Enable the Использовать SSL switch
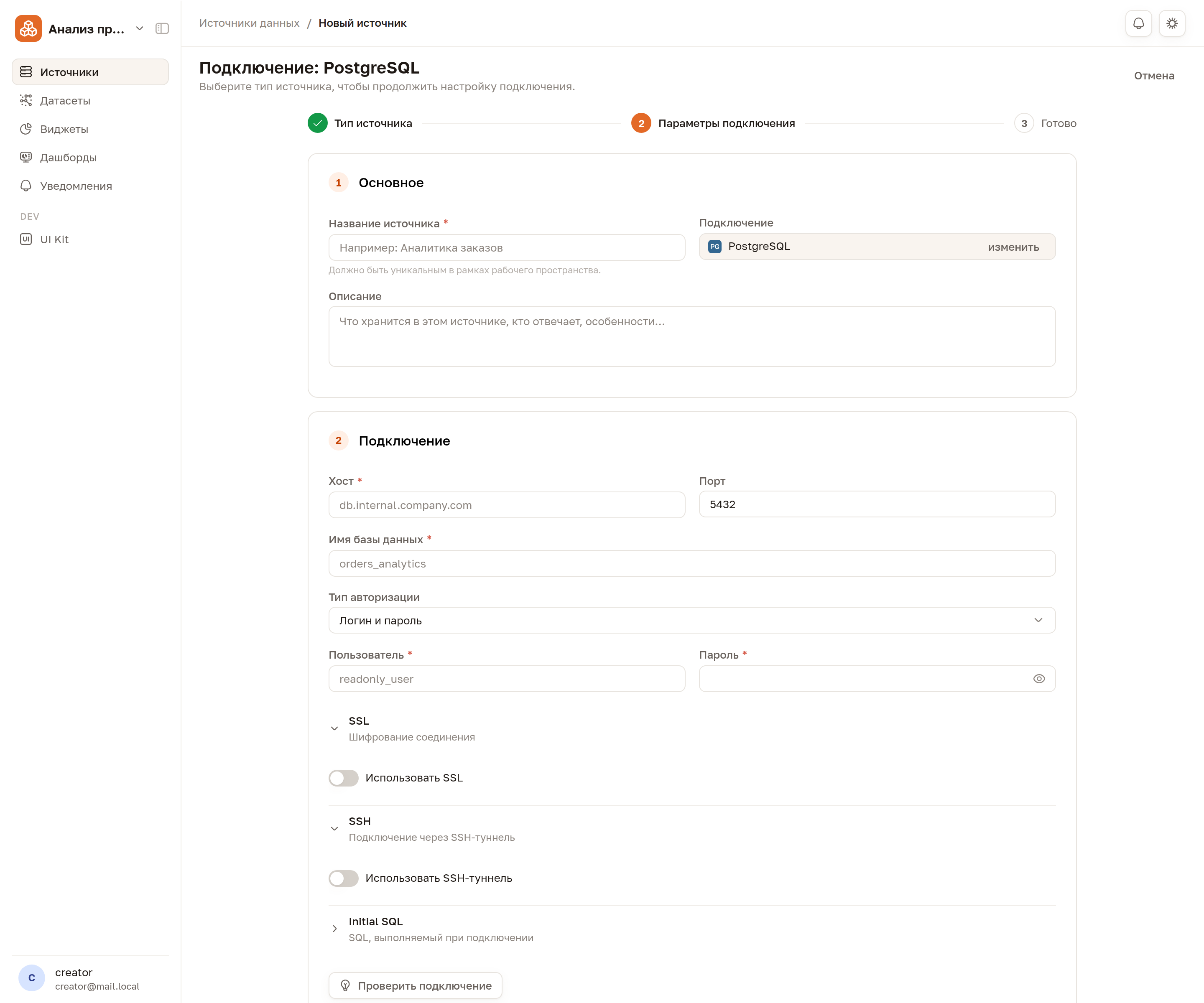 [343, 778]
